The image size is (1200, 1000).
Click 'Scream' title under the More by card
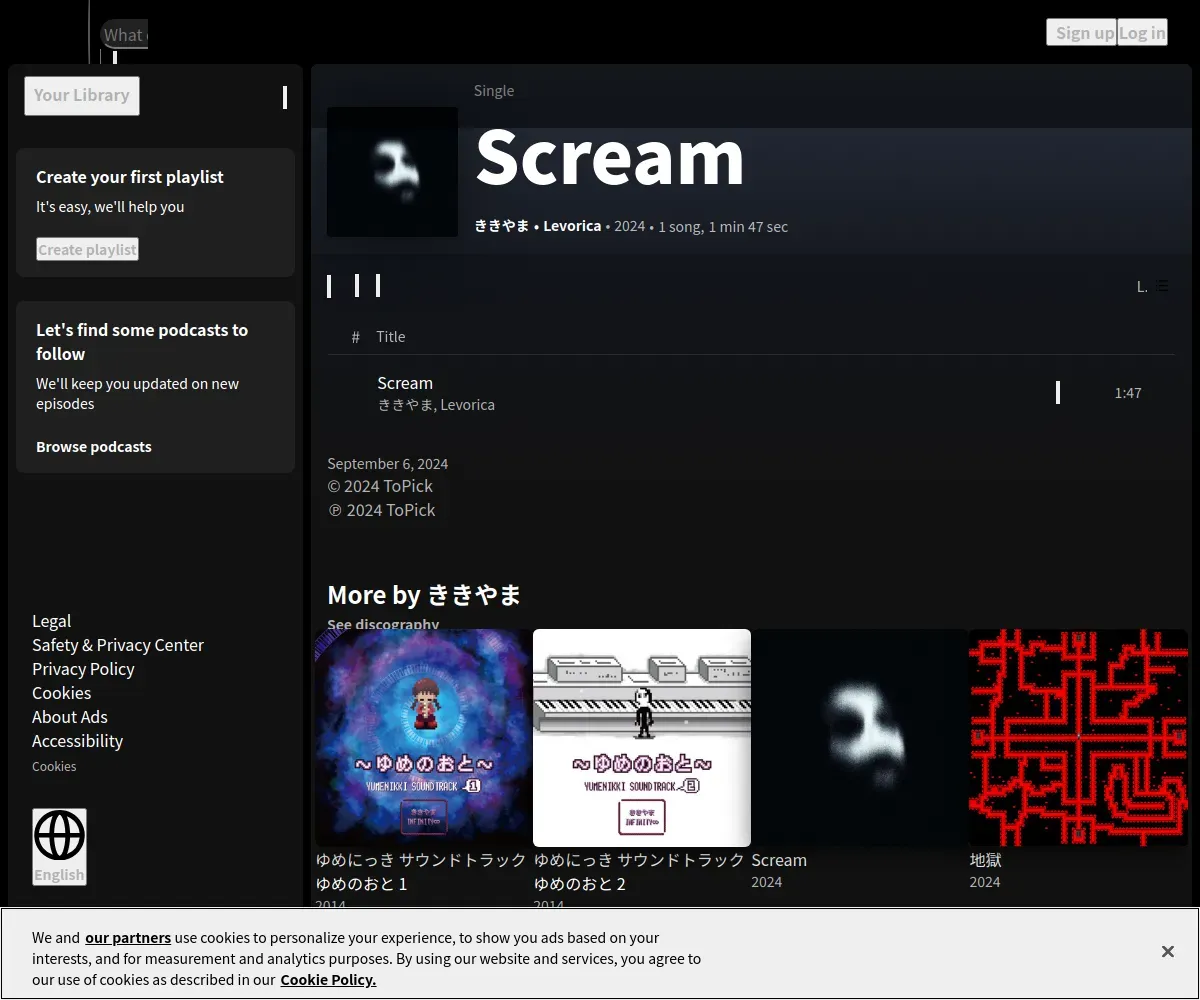point(779,860)
